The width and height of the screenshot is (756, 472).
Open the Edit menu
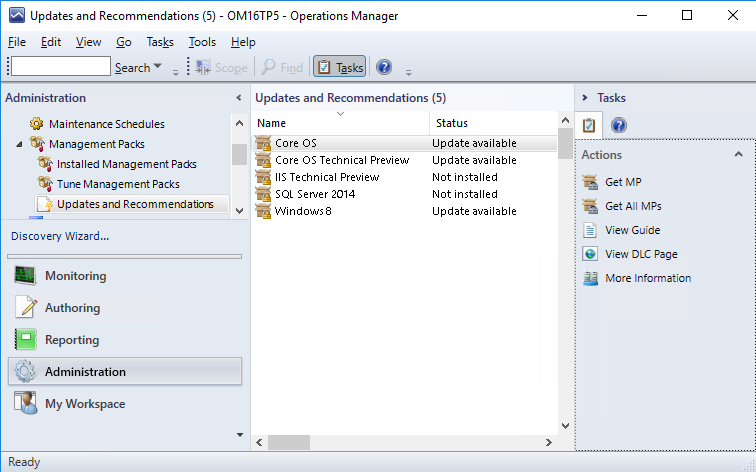point(51,42)
